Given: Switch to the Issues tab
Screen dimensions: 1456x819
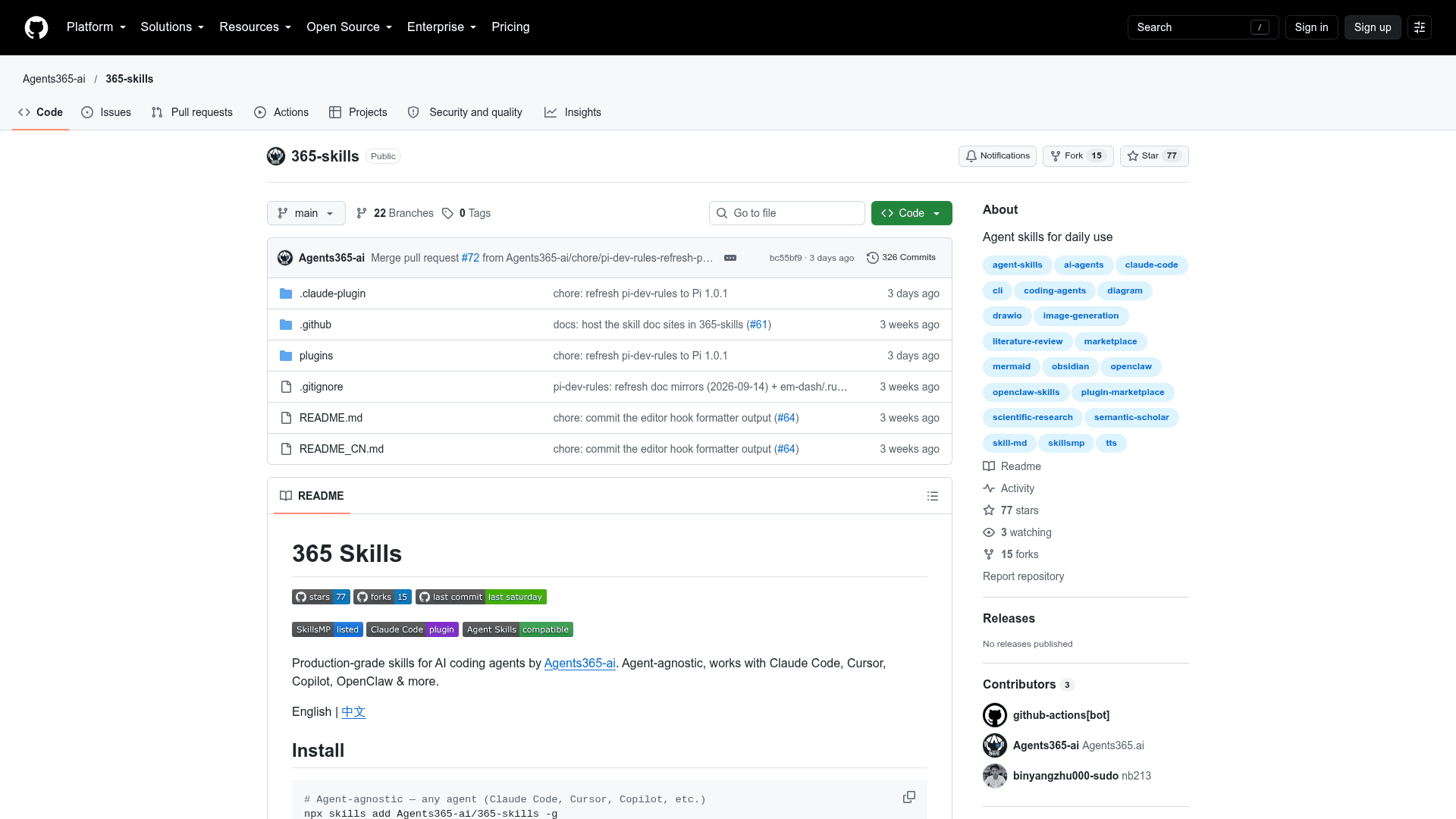Looking at the screenshot, I should coord(106,112).
